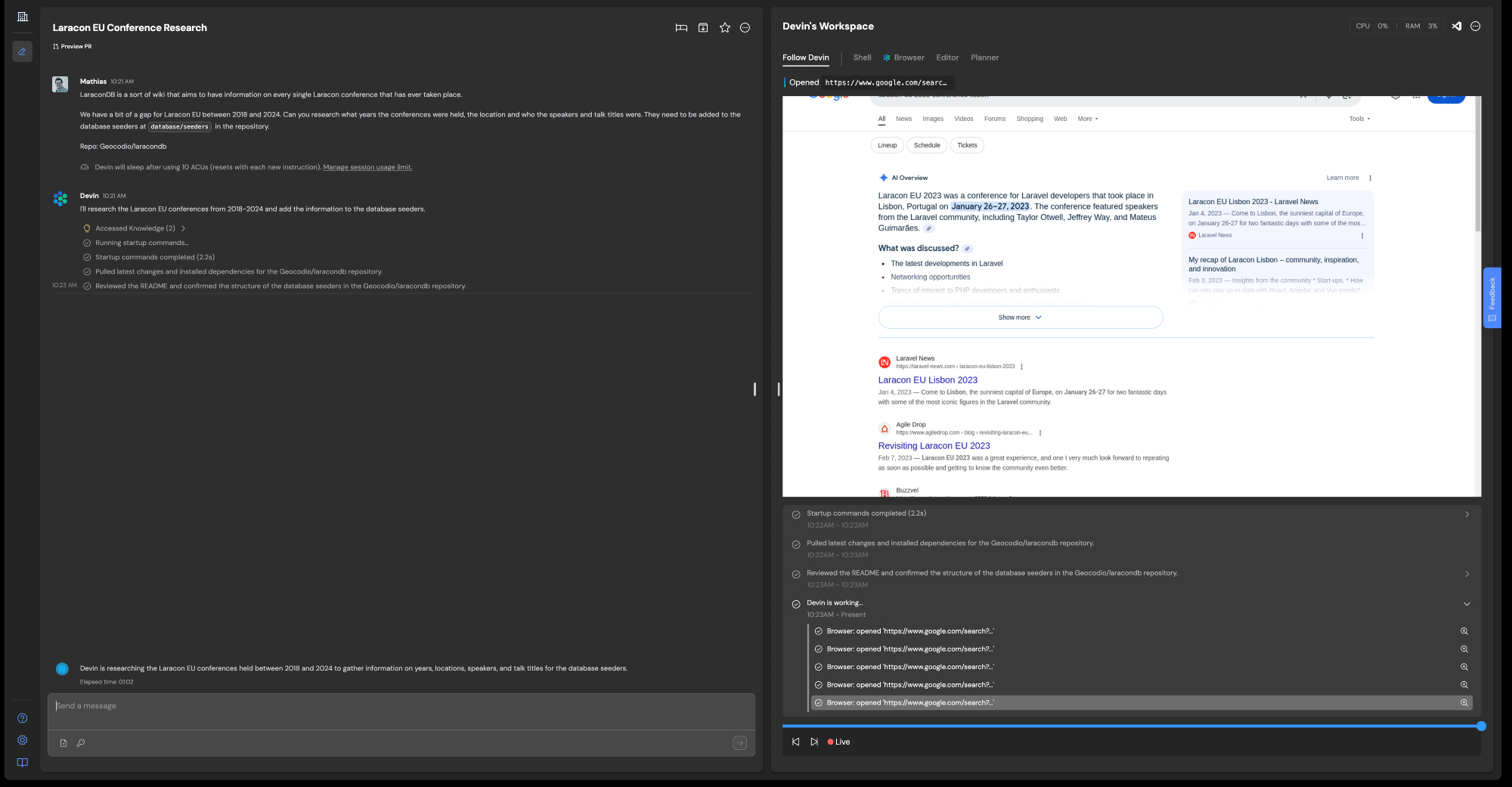Zoom into the last browser step with magnifier
This screenshot has height=787, width=1512.
(1464, 703)
